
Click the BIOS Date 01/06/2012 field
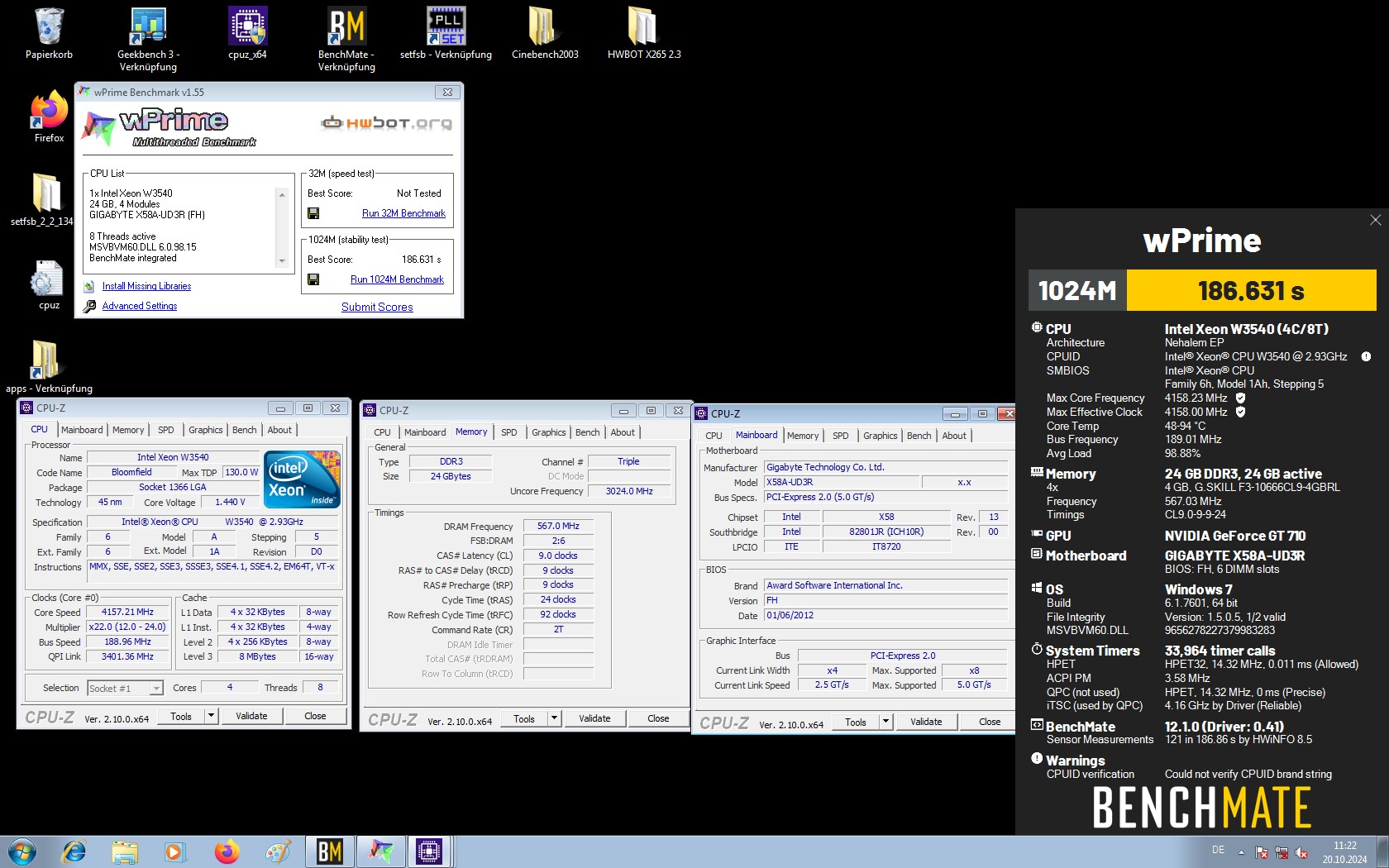(885, 616)
